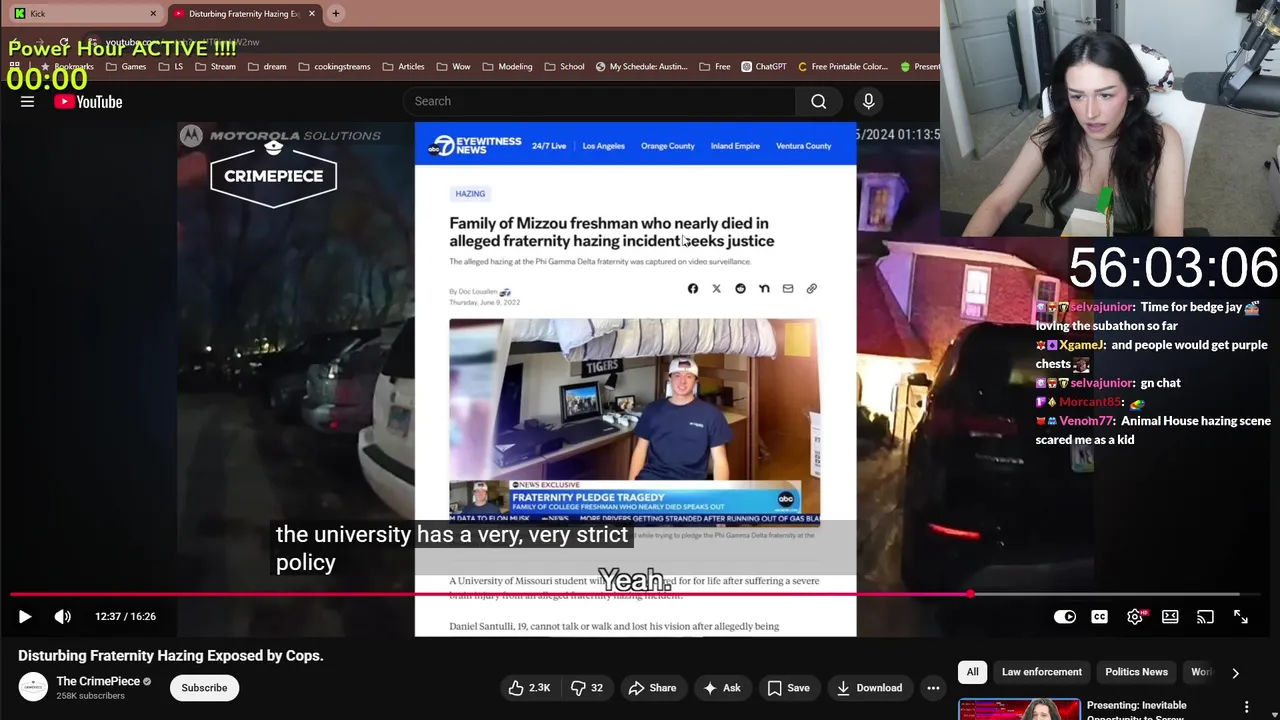1280x720 pixels.
Task: Open the YouTube hamburger guide menu
Action: [x=27, y=101]
